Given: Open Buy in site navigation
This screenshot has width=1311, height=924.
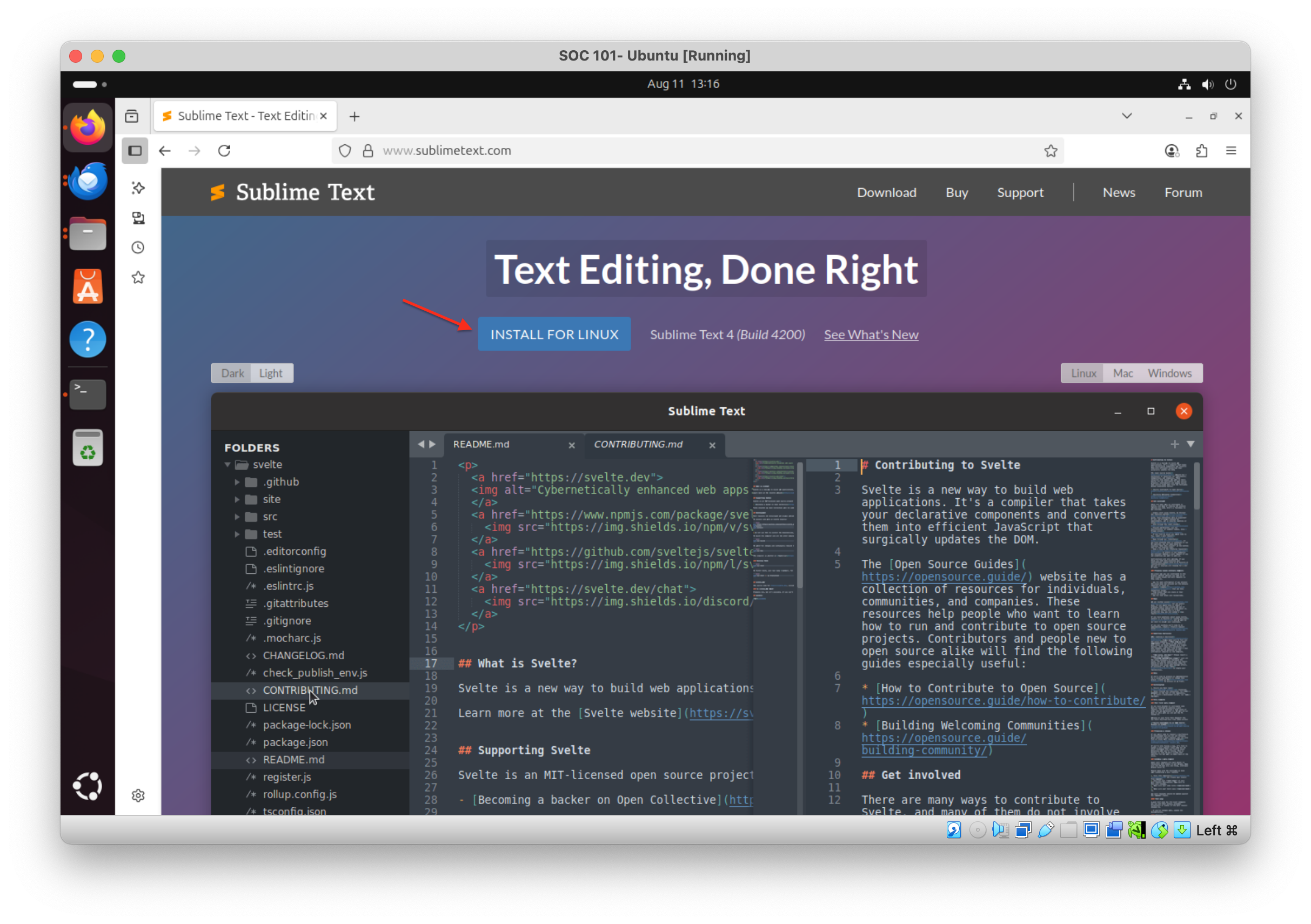Looking at the screenshot, I should (x=957, y=192).
